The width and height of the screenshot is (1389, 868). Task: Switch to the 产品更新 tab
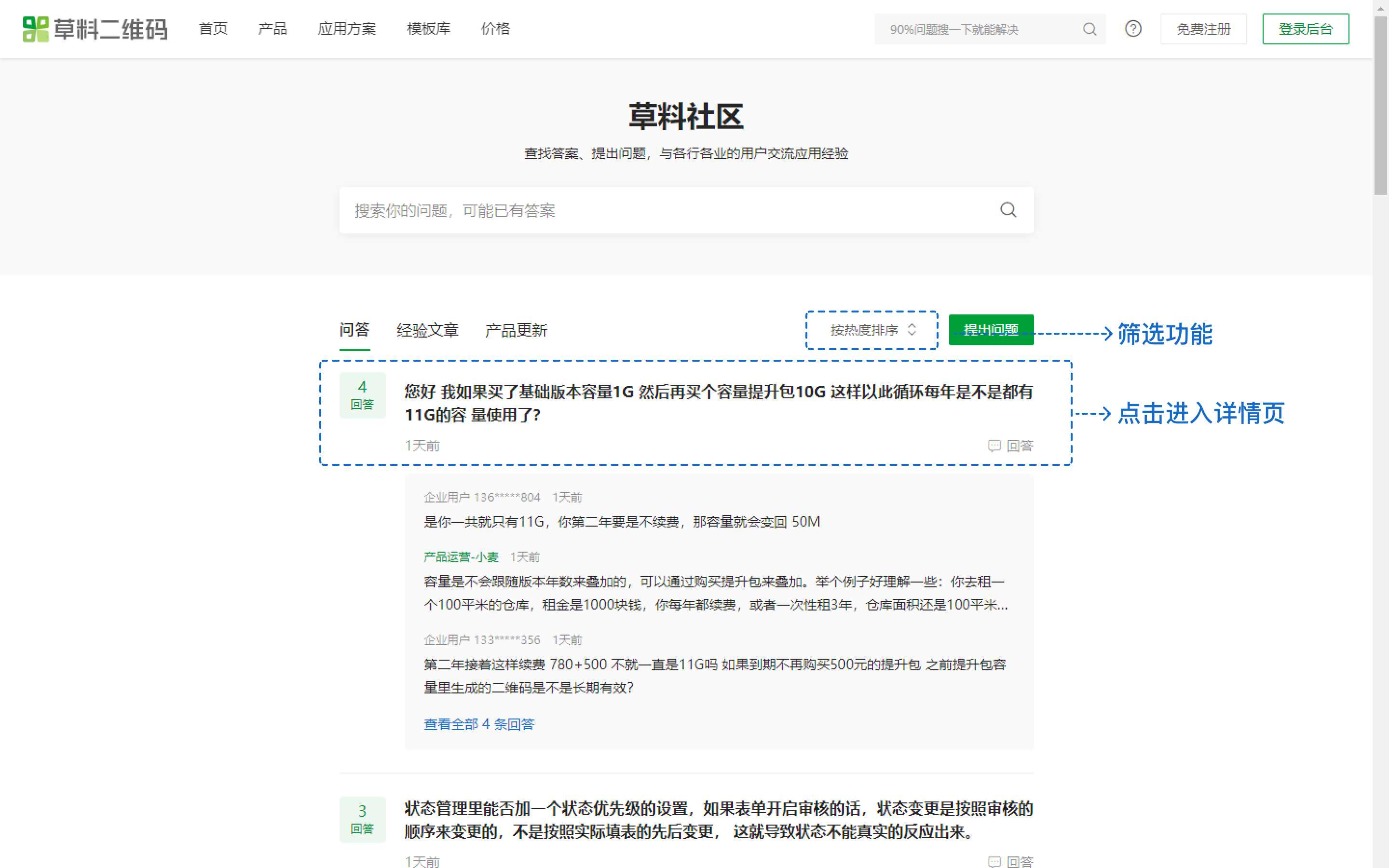(516, 330)
